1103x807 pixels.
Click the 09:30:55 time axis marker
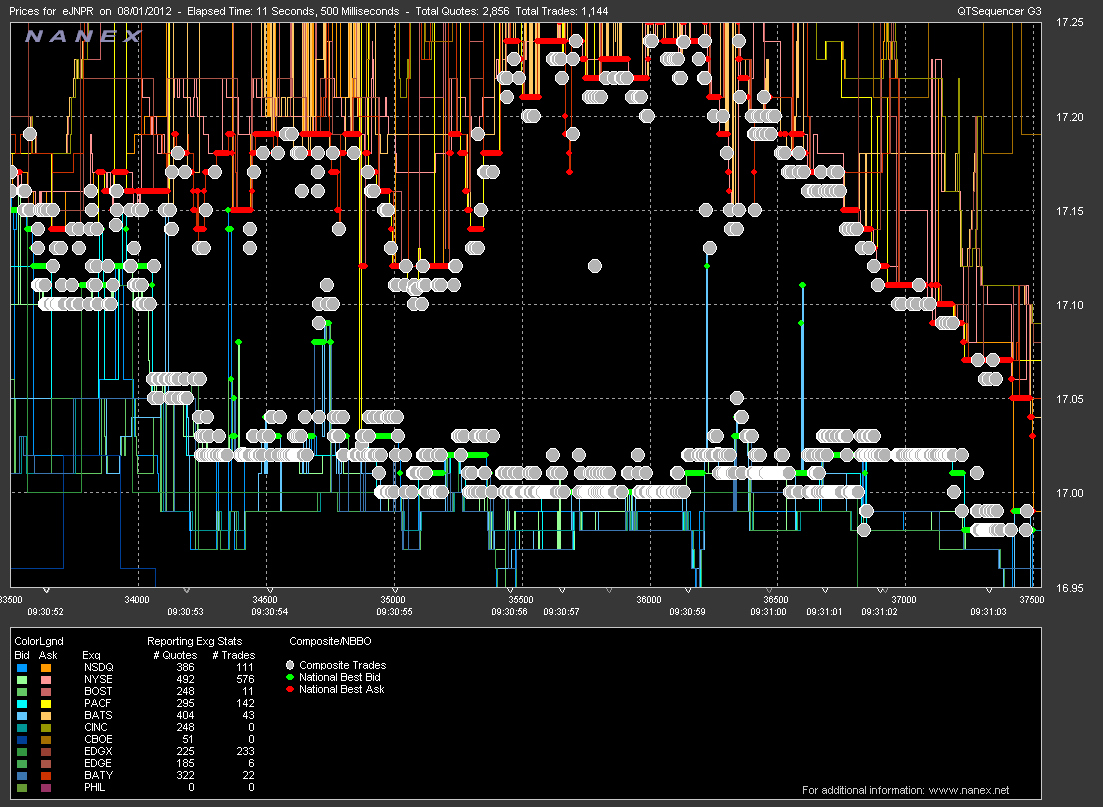point(394,611)
